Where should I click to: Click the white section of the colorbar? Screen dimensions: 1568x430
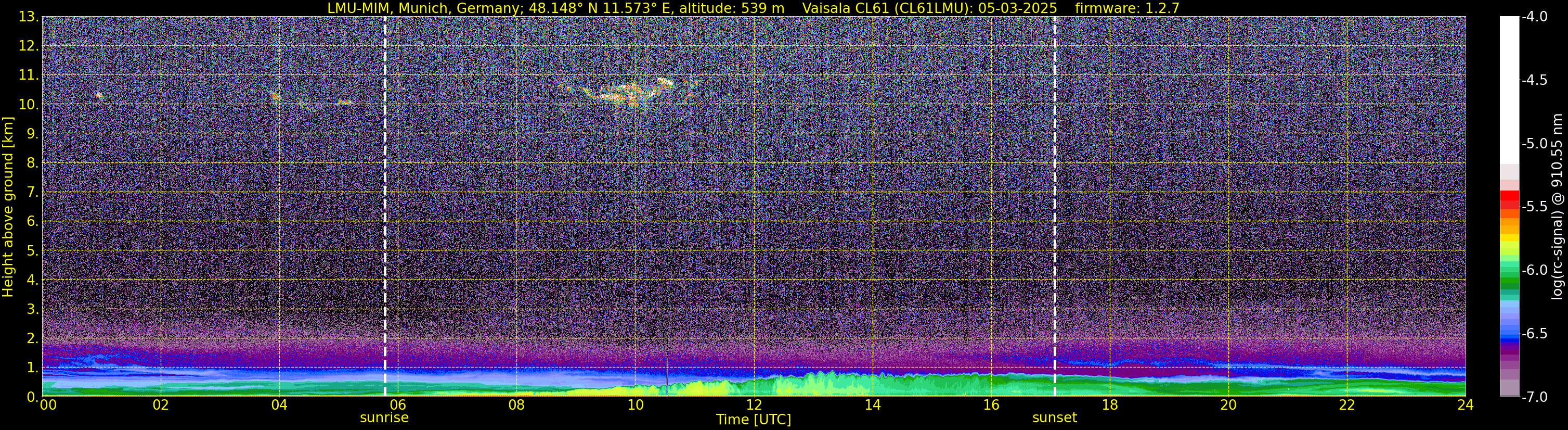click(x=1510, y=90)
